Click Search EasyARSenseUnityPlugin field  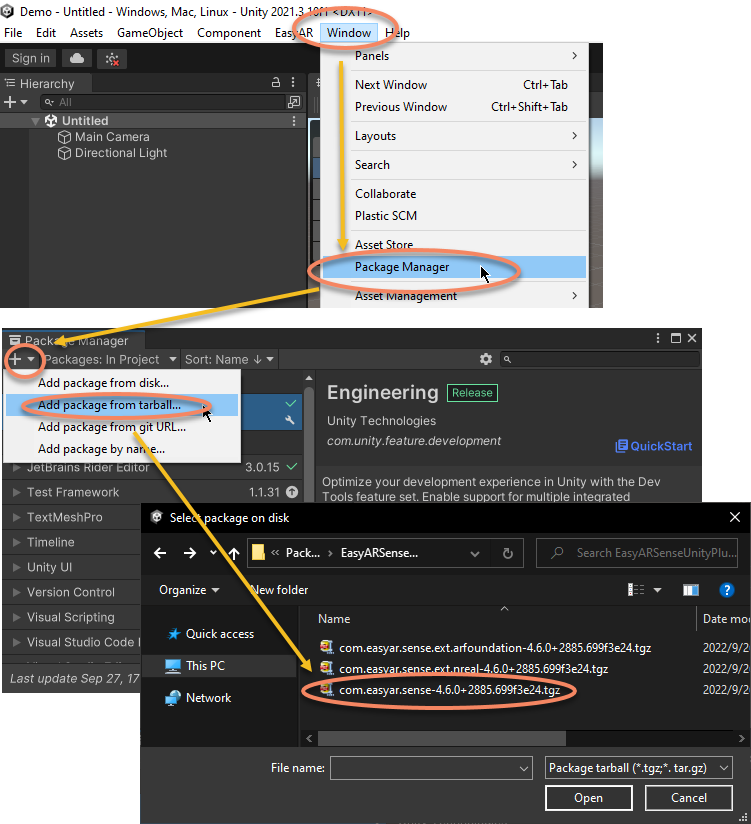[x=637, y=553]
